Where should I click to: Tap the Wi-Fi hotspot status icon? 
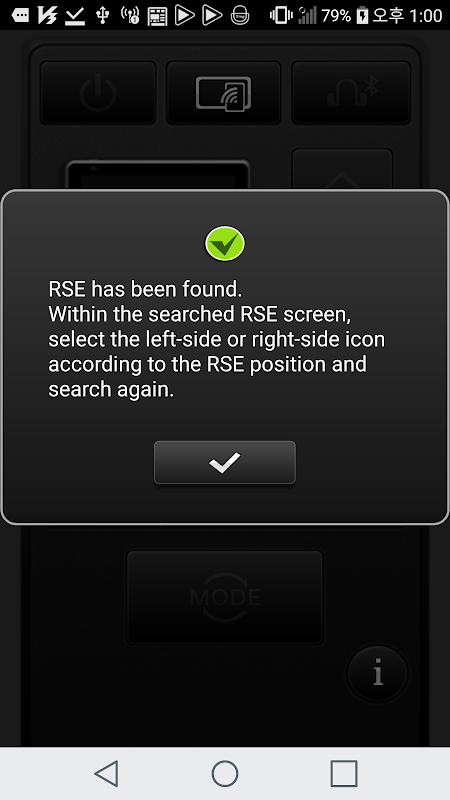pyautogui.click(x=130, y=16)
